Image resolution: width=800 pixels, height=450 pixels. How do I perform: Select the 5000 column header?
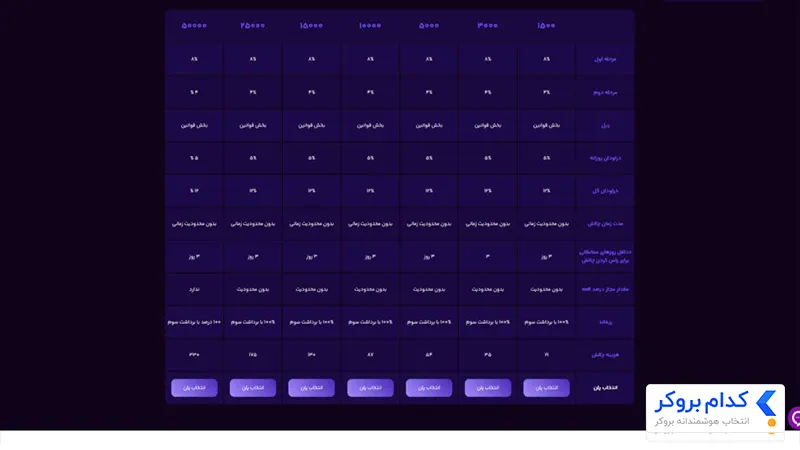[429, 26]
